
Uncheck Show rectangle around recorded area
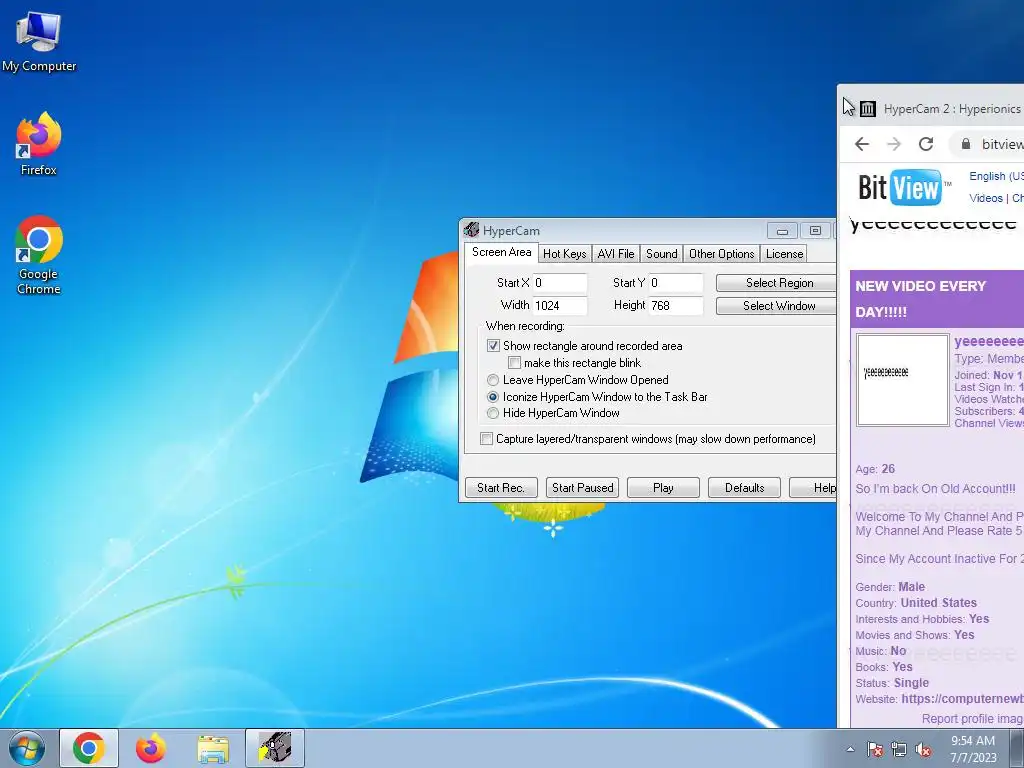(x=493, y=346)
